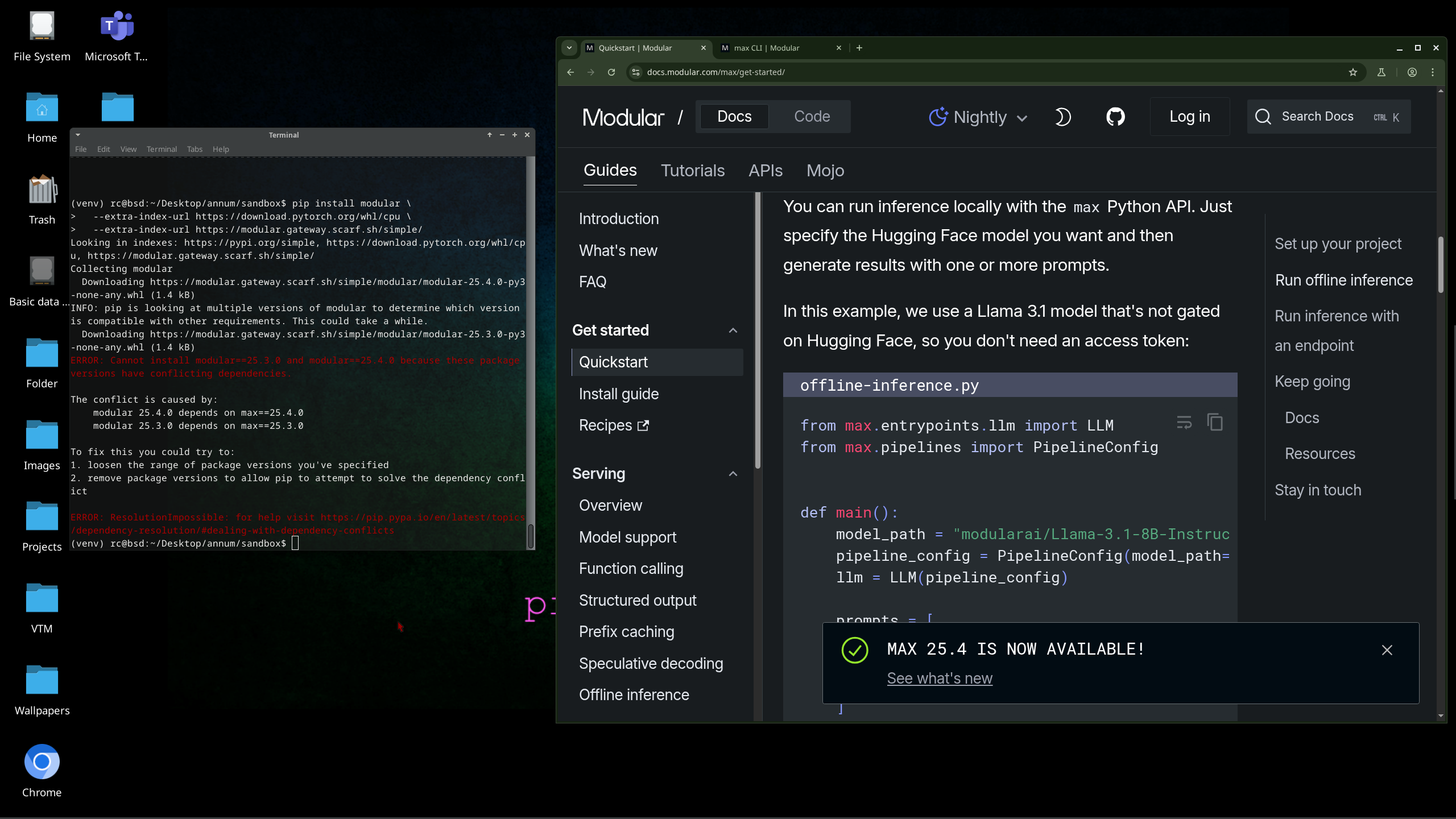Switch from Docs to Code toggle

pos(812,117)
